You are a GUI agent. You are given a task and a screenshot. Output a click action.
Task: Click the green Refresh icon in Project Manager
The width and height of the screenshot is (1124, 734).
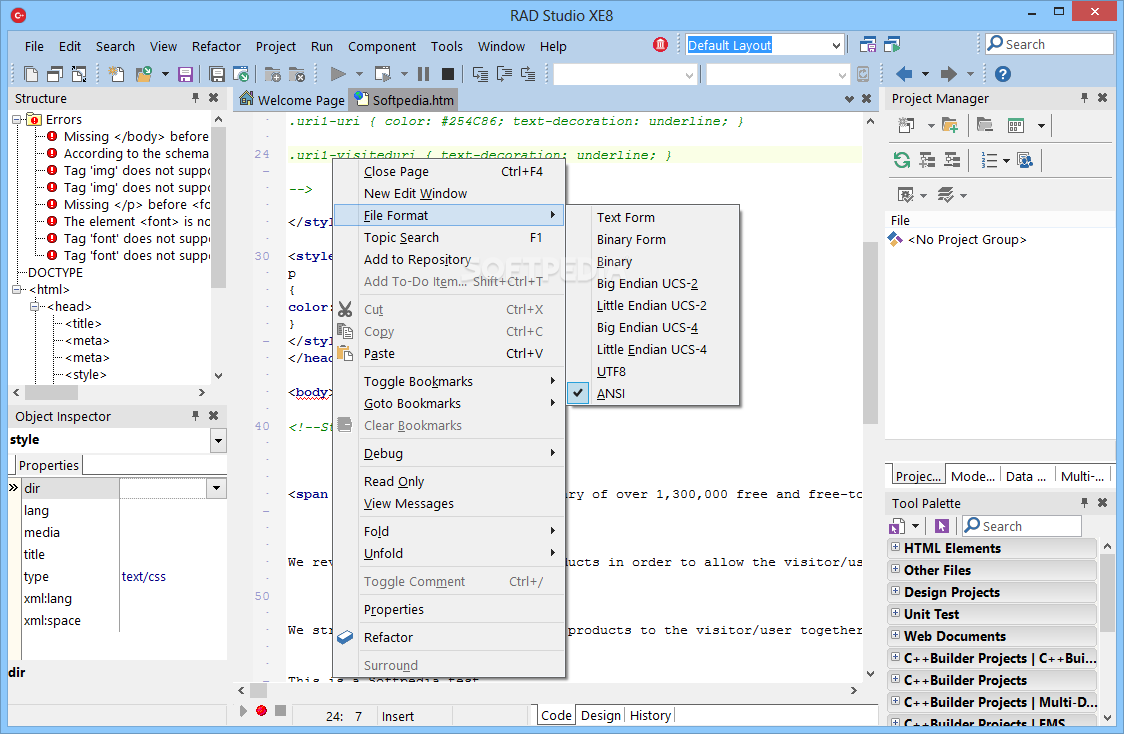[902, 161]
